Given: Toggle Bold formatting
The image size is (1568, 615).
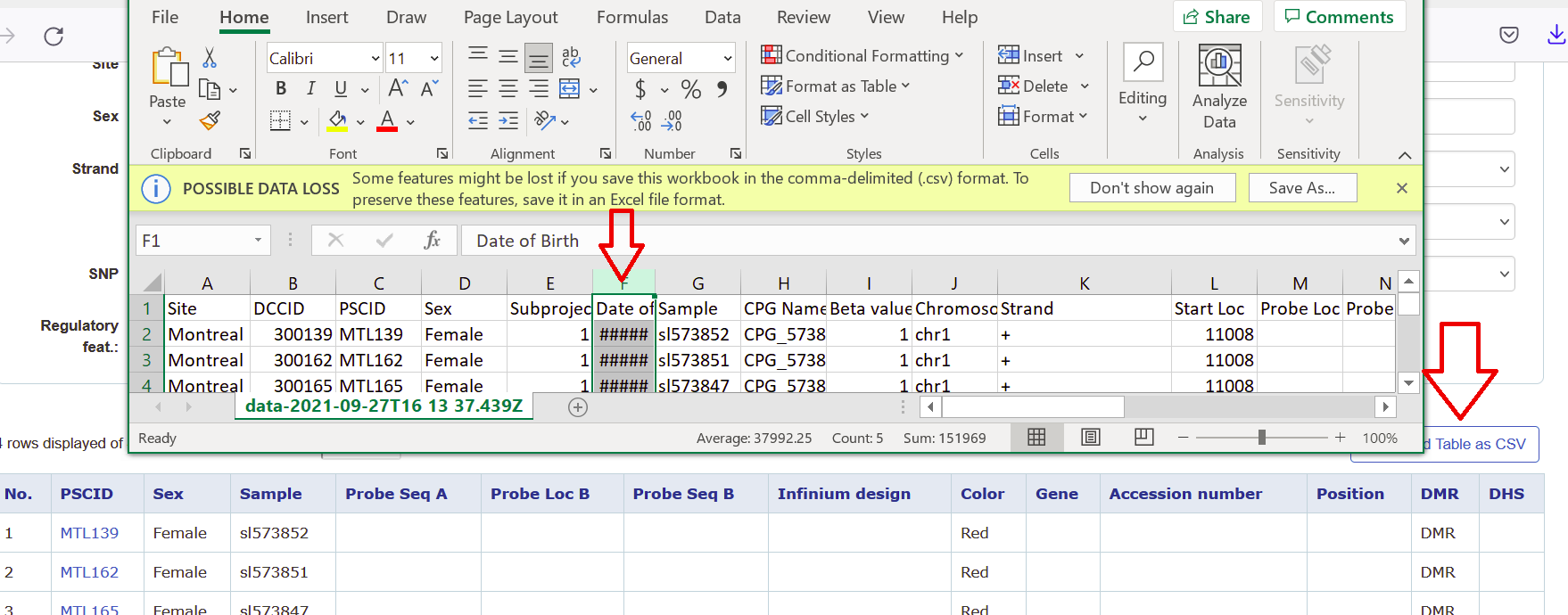Looking at the screenshot, I should (x=281, y=88).
